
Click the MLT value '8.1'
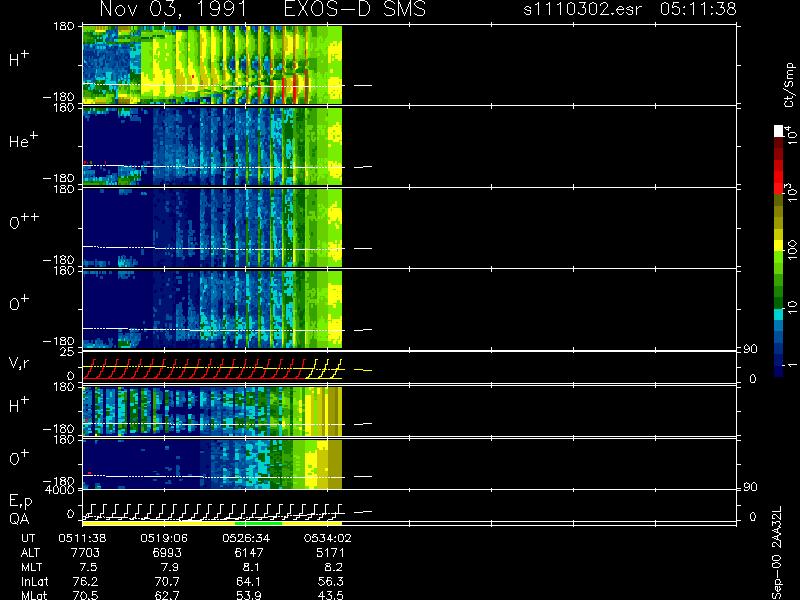click(x=252, y=567)
